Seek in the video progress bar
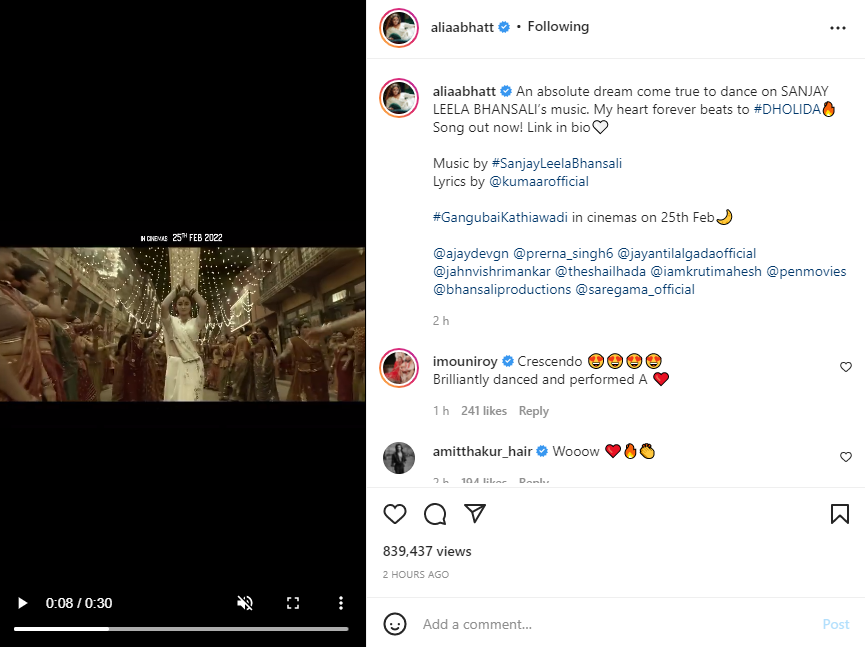This screenshot has width=865, height=647. click(180, 629)
